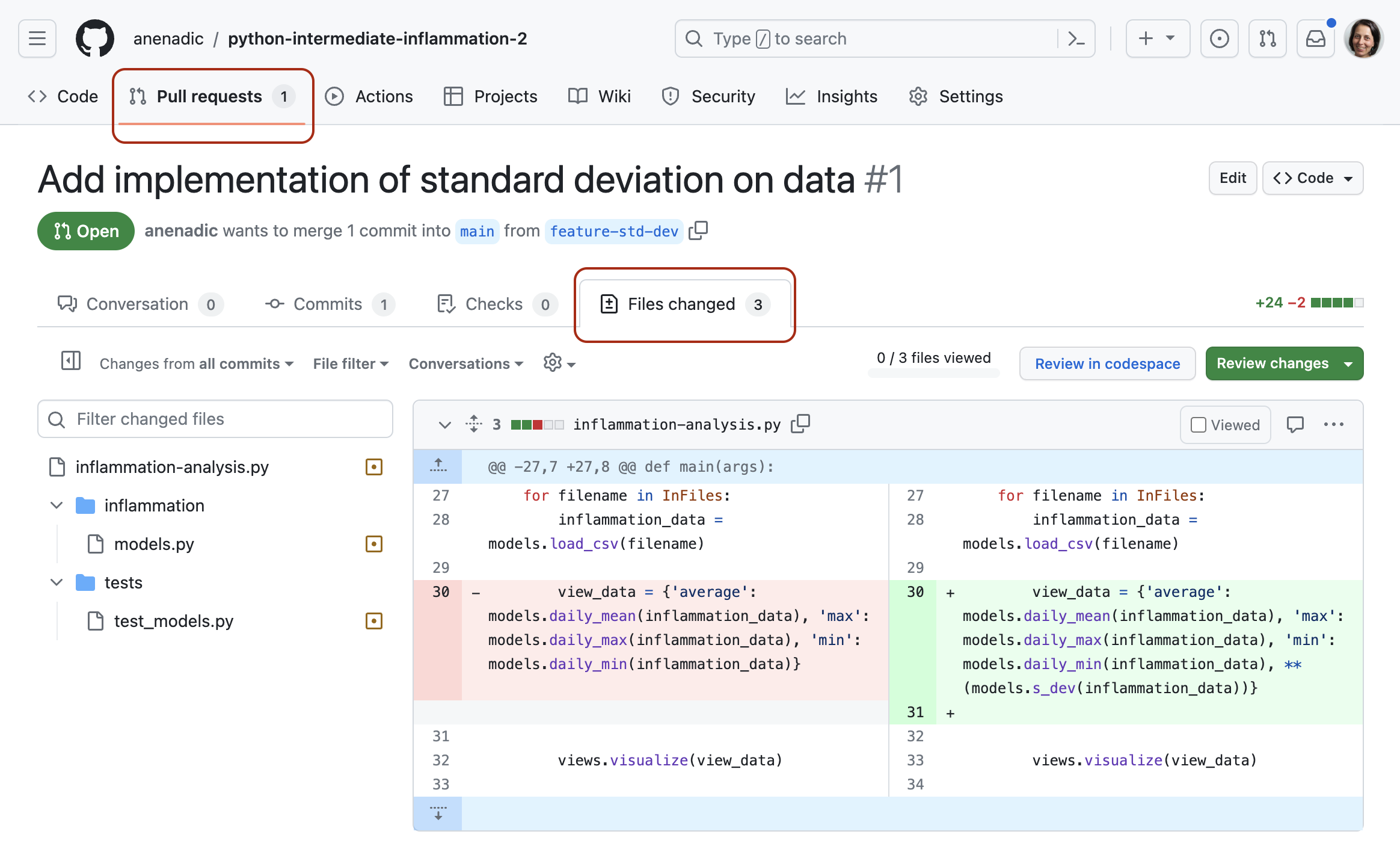This screenshot has height=846, width=1400.
Task: Mark inflammation-analysis.py as Viewed
Action: coord(1225,424)
